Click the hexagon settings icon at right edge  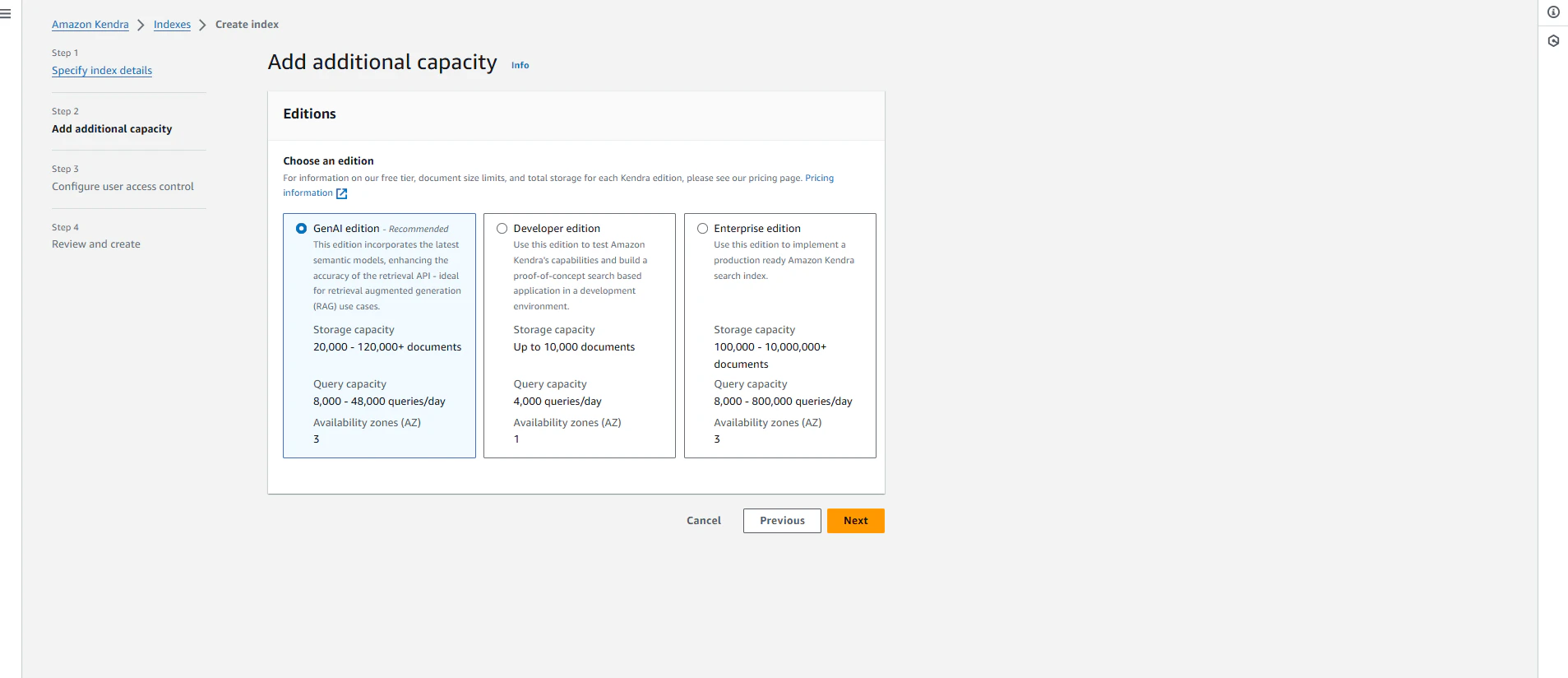coord(1553,41)
